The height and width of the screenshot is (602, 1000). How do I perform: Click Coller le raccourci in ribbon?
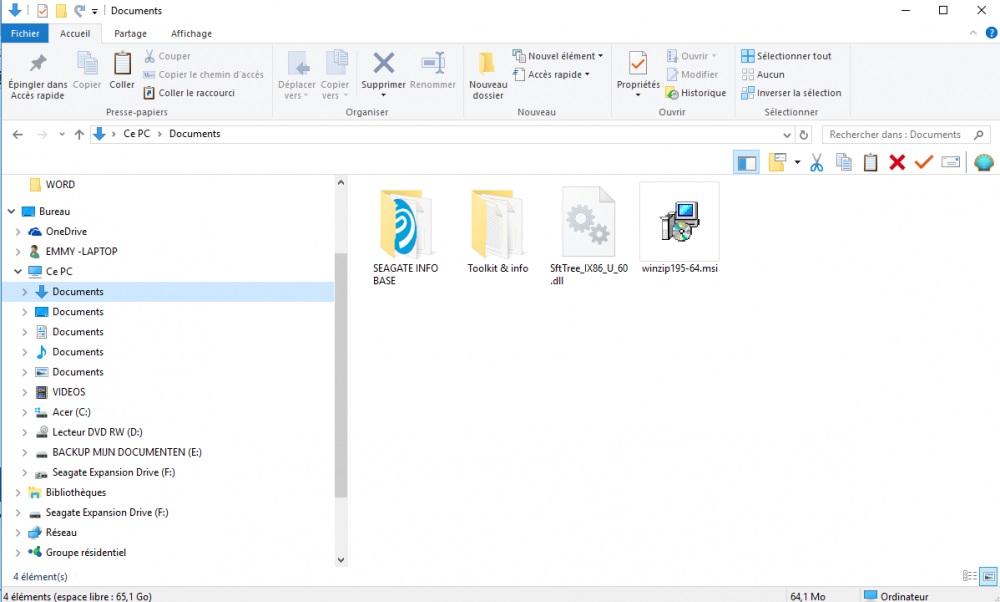click(x=189, y=93)
